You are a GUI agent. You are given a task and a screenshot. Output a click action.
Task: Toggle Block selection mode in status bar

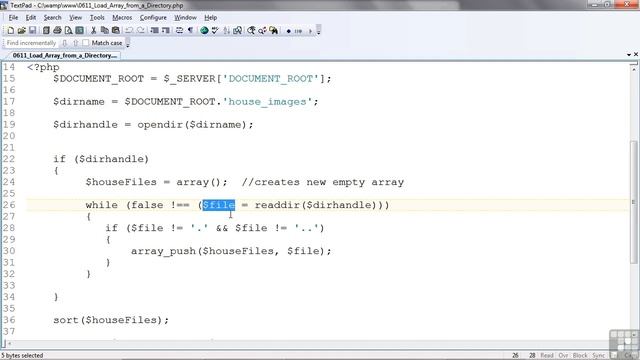point(580,356)
